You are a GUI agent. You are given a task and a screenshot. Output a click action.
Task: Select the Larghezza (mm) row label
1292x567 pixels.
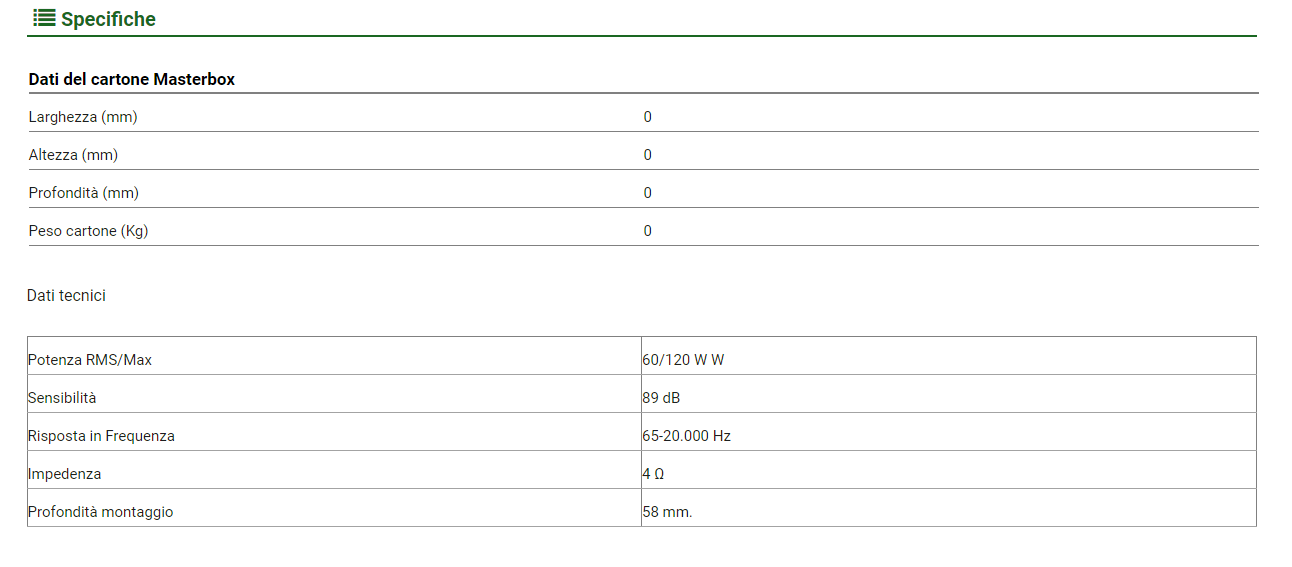(x=83, y=117)
